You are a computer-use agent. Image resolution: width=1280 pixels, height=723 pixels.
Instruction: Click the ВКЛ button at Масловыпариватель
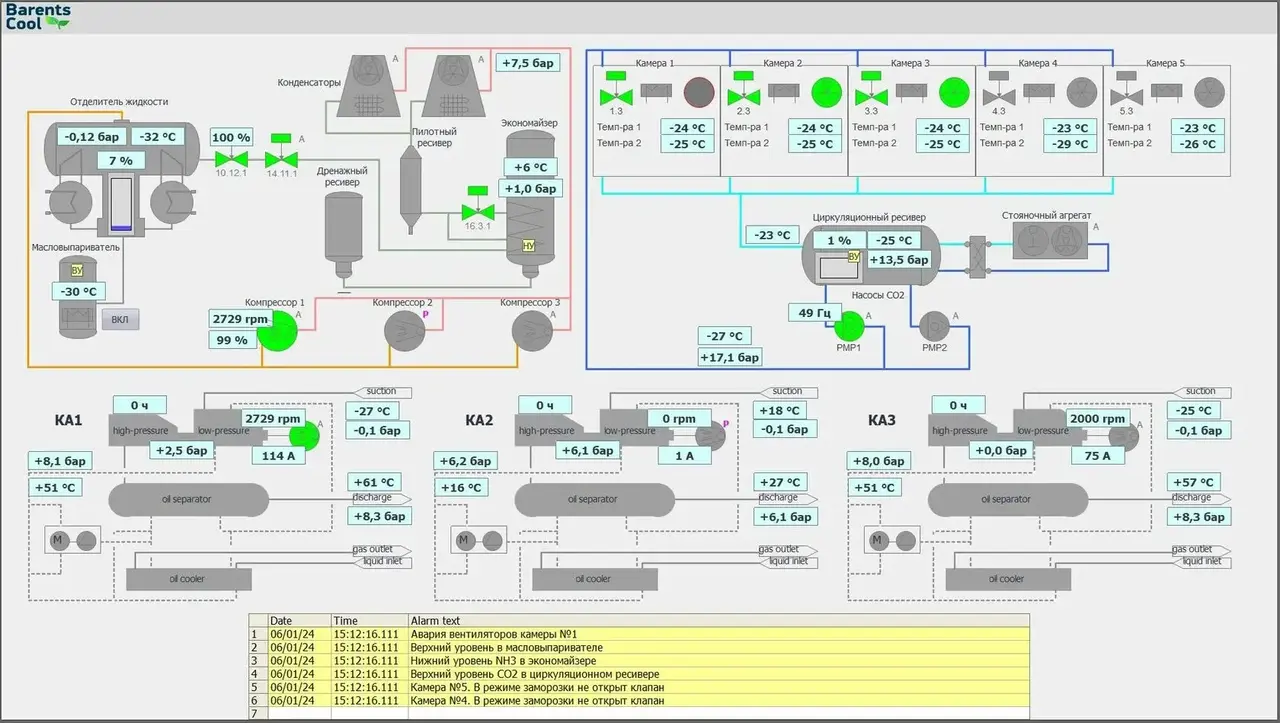(120, 320)
